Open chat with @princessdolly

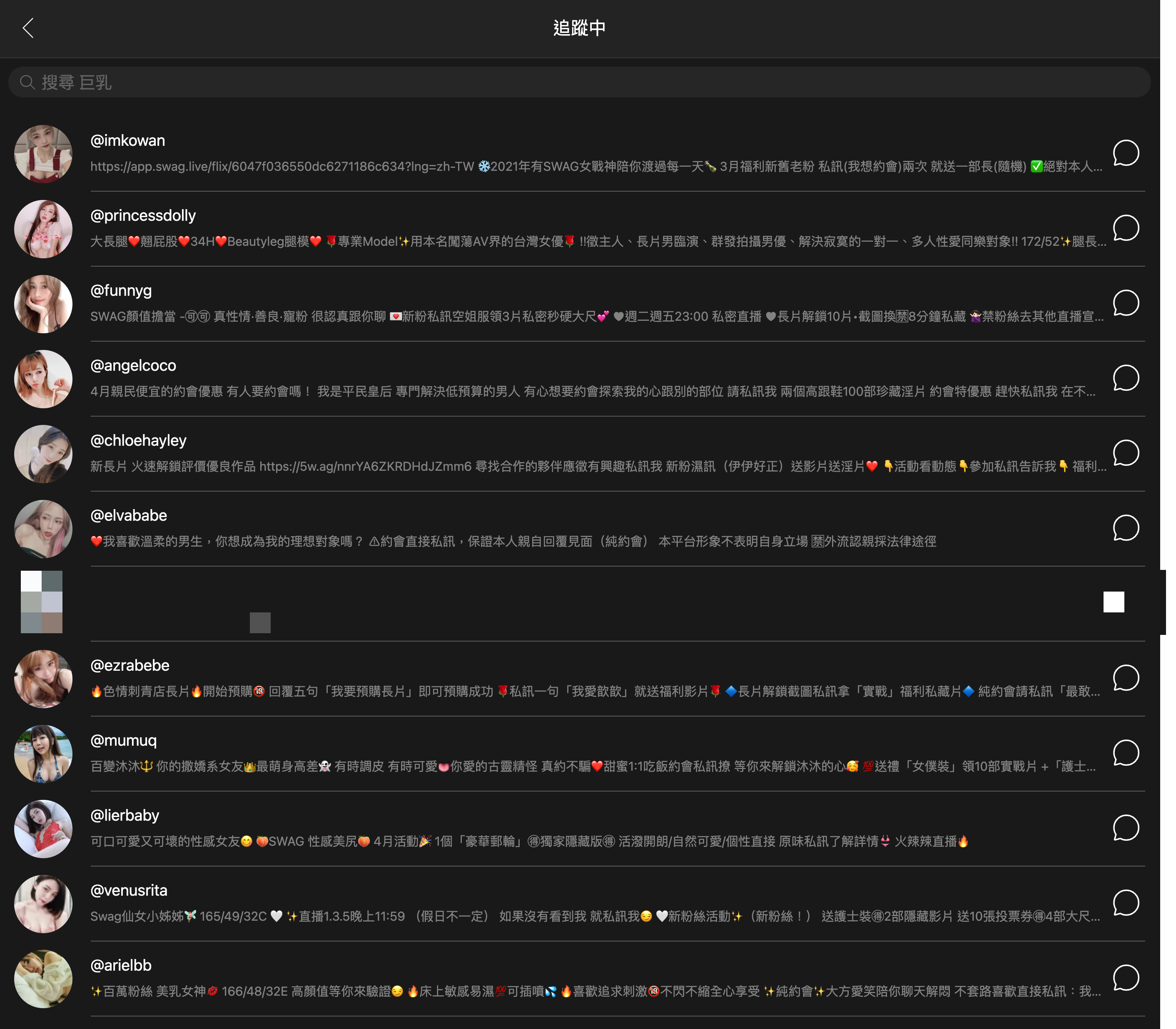tap(1126, 229)
